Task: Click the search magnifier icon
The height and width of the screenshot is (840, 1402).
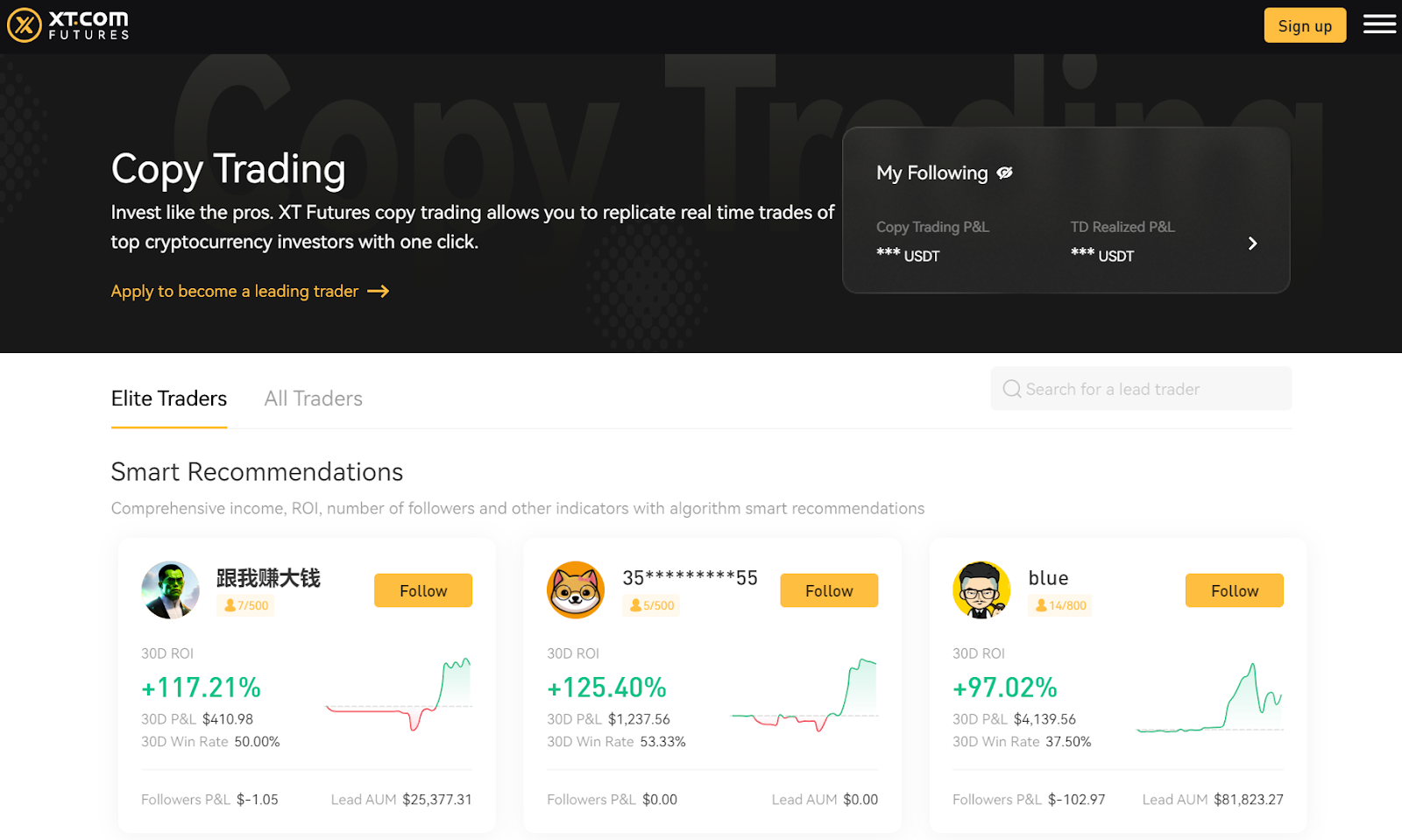Action: tap(1011, 389)
